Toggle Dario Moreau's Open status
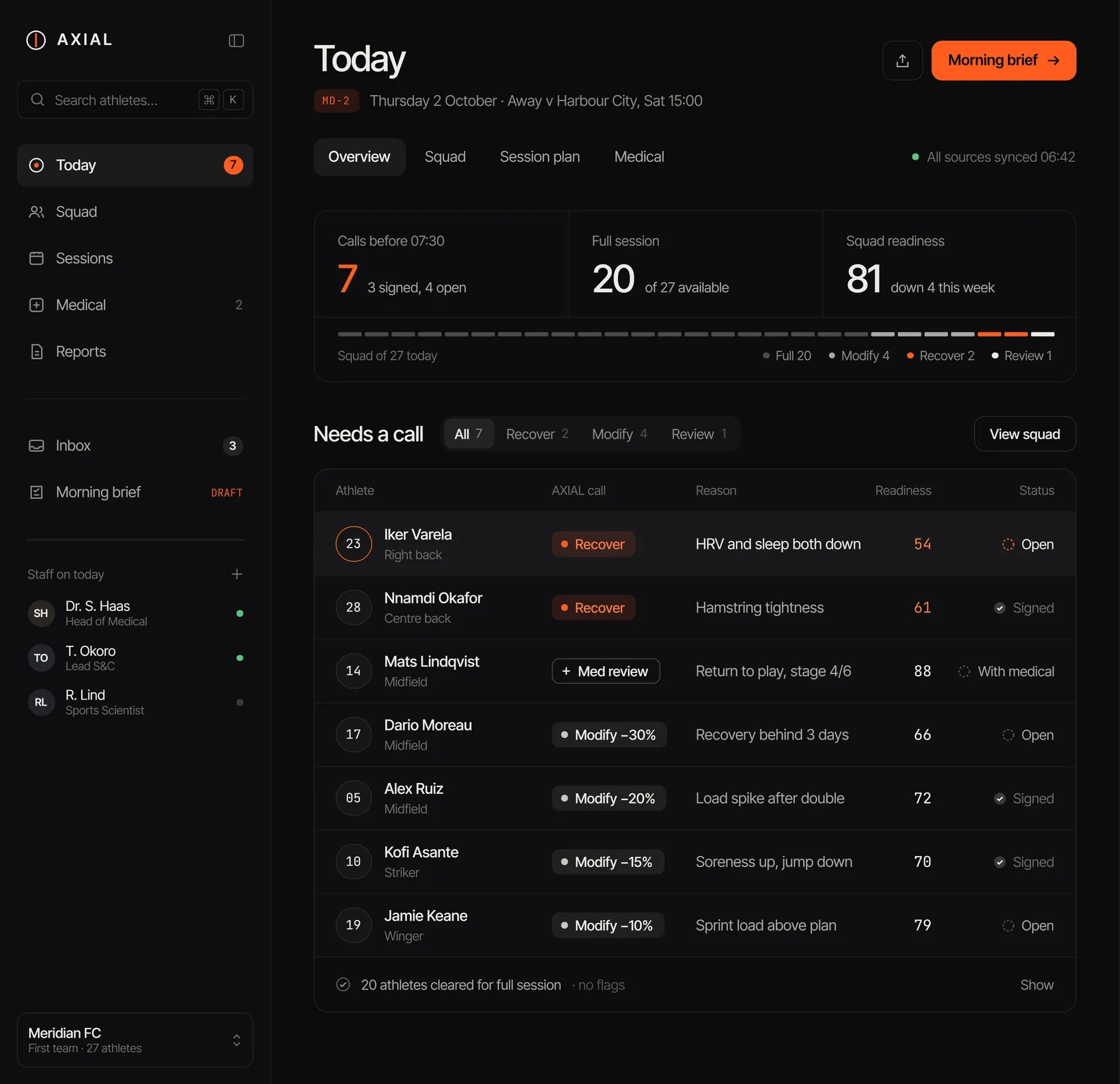 pos(1028,734)
